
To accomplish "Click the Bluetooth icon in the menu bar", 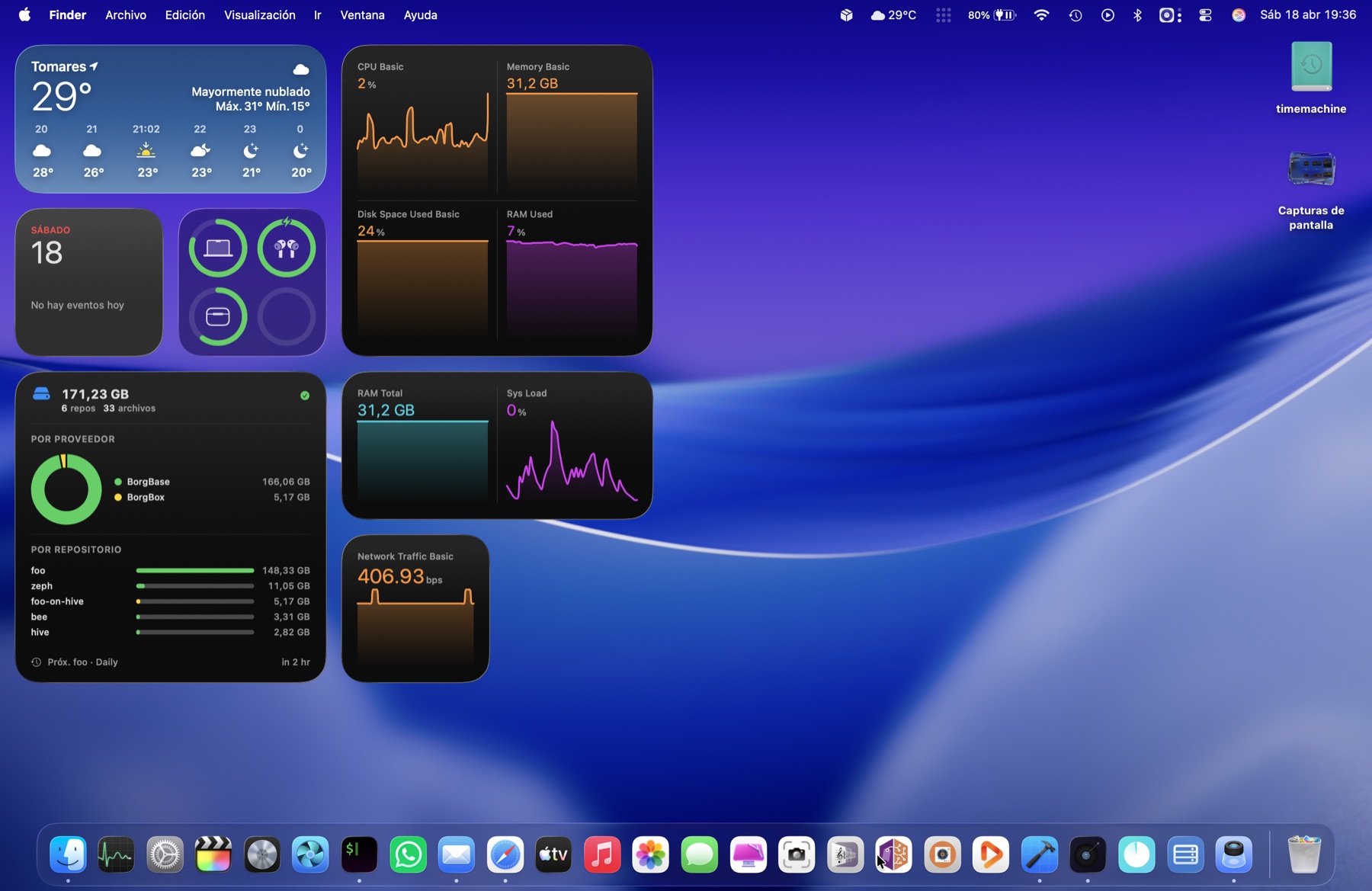I will pos(1138,14).
